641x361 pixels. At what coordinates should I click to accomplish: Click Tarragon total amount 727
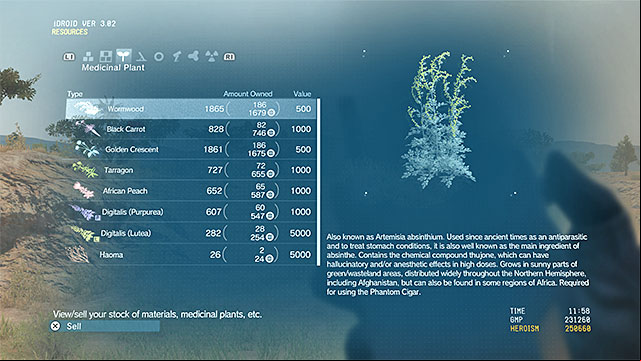point(215,170)
